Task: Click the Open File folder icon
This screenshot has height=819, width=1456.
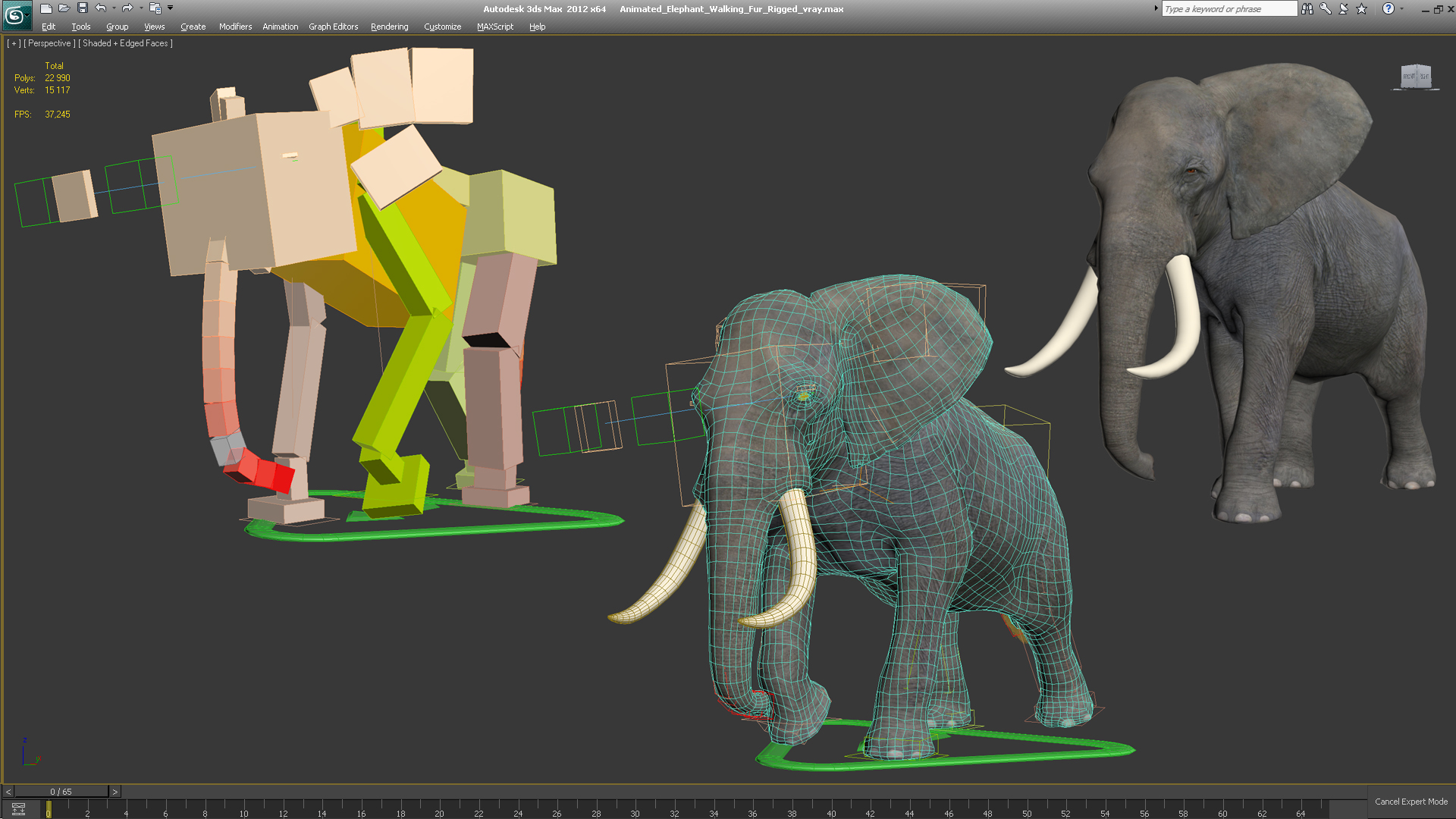Action: pyautogui.click(x=64, y=8)
